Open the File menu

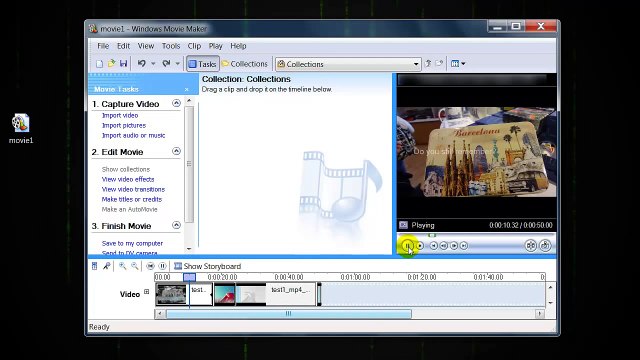[x=103, y=46]
